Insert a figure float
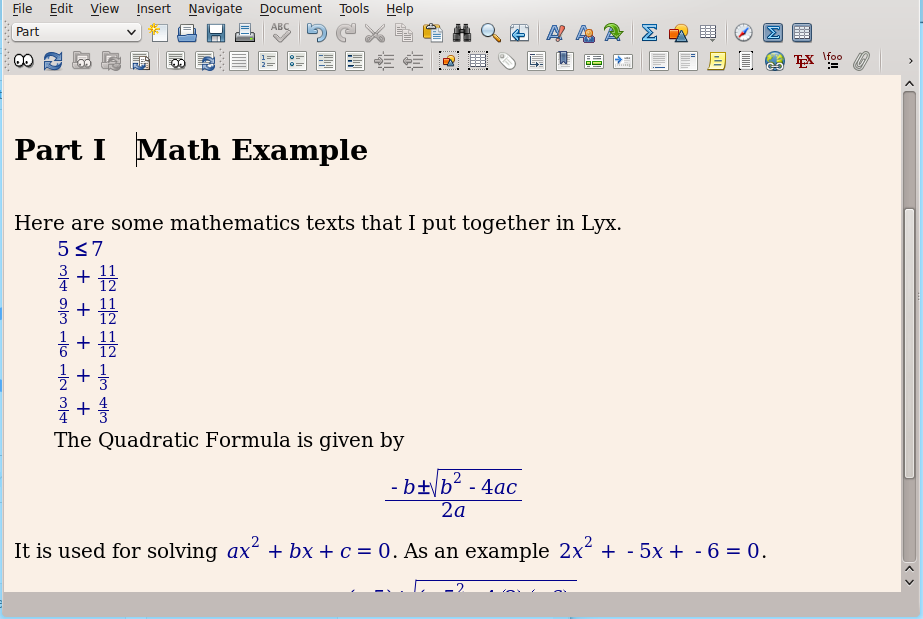Image resolution: width=923 pixels, height=619 pixels. coord(449,61)
